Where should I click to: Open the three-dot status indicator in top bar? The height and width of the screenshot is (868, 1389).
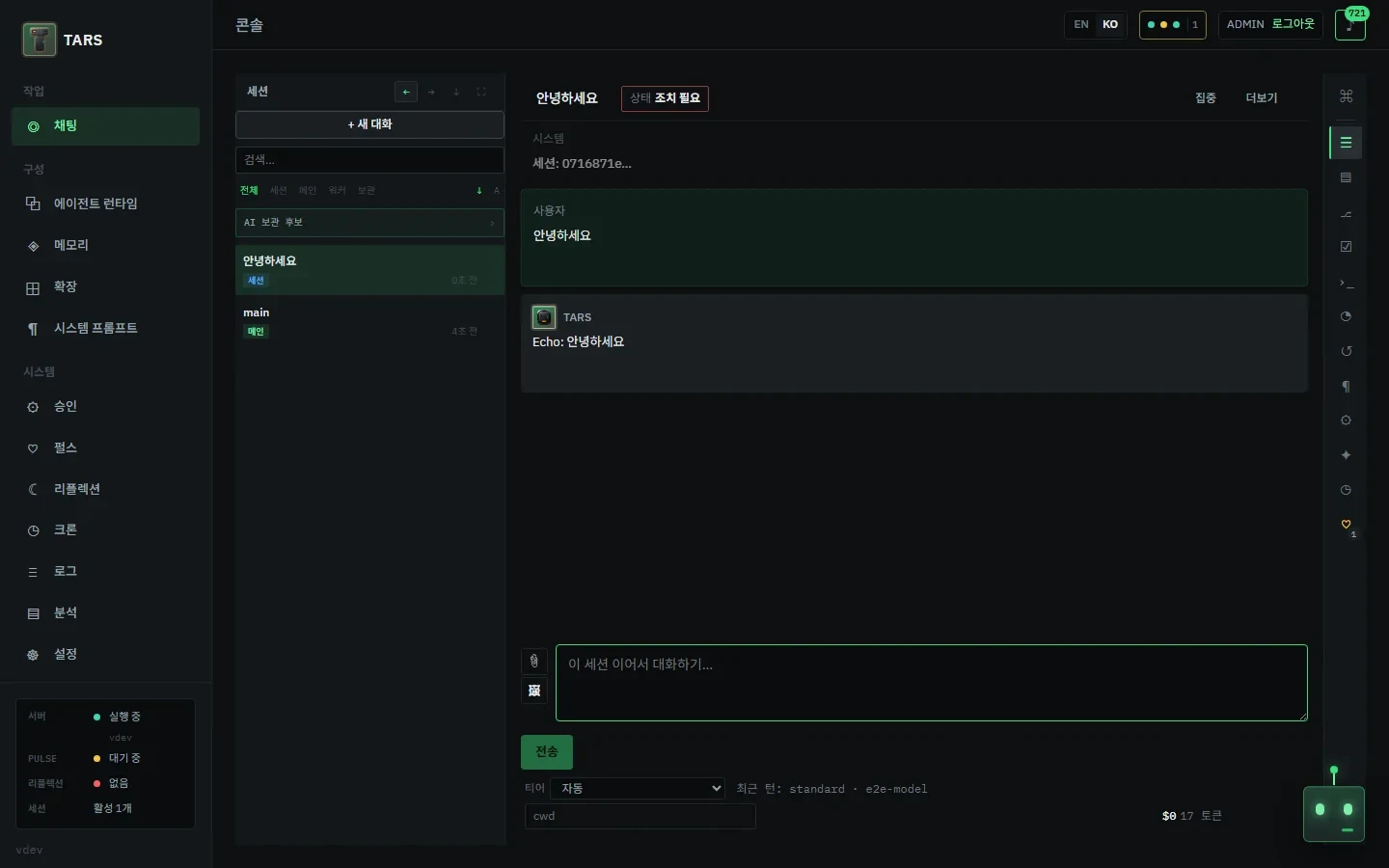[x=1173, y=24]
